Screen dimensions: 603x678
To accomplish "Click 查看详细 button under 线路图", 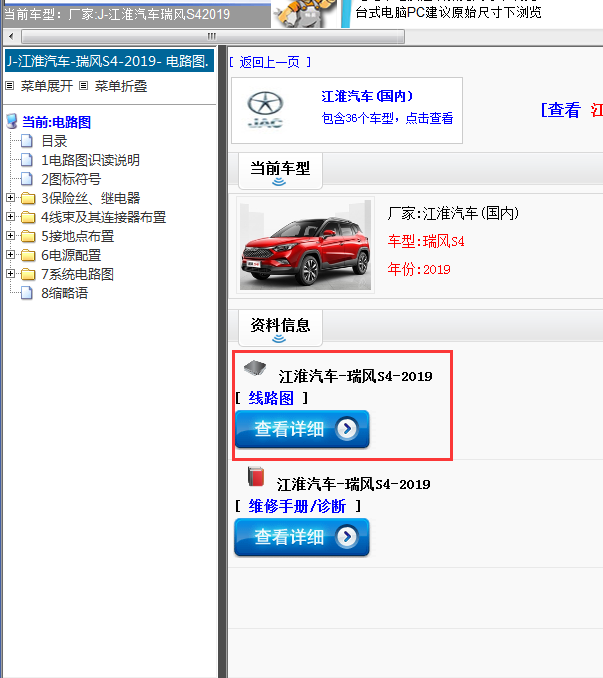I will [302, 429].
